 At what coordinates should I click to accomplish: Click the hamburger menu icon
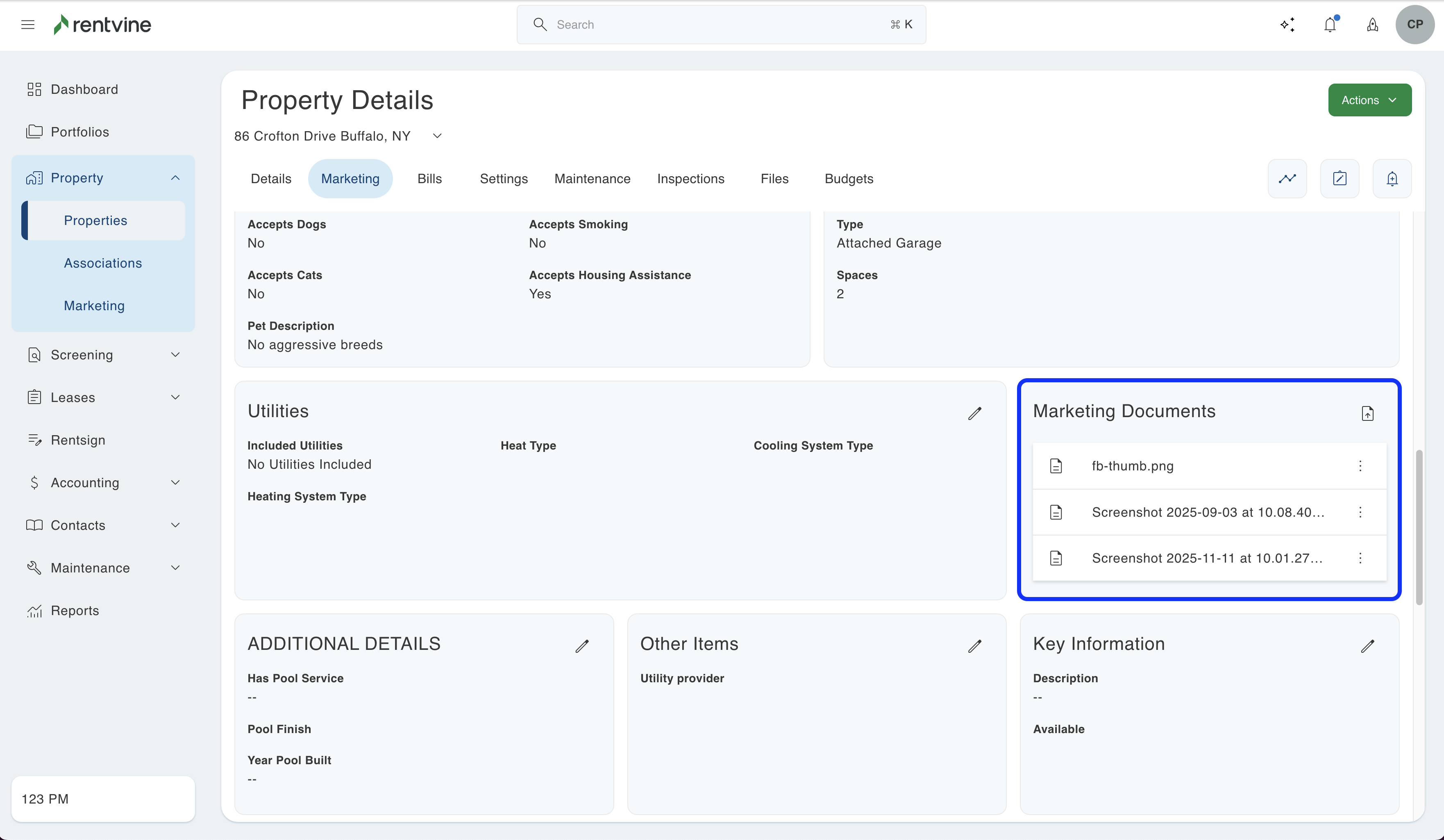(x=27, y=25)
